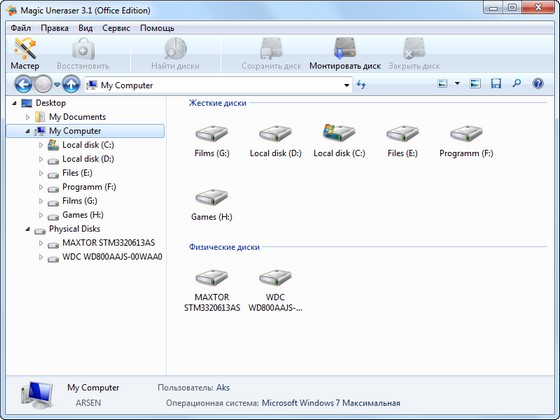
Task: Click the Монтировать диск toolbar icon
Action: tap(345, 54)
